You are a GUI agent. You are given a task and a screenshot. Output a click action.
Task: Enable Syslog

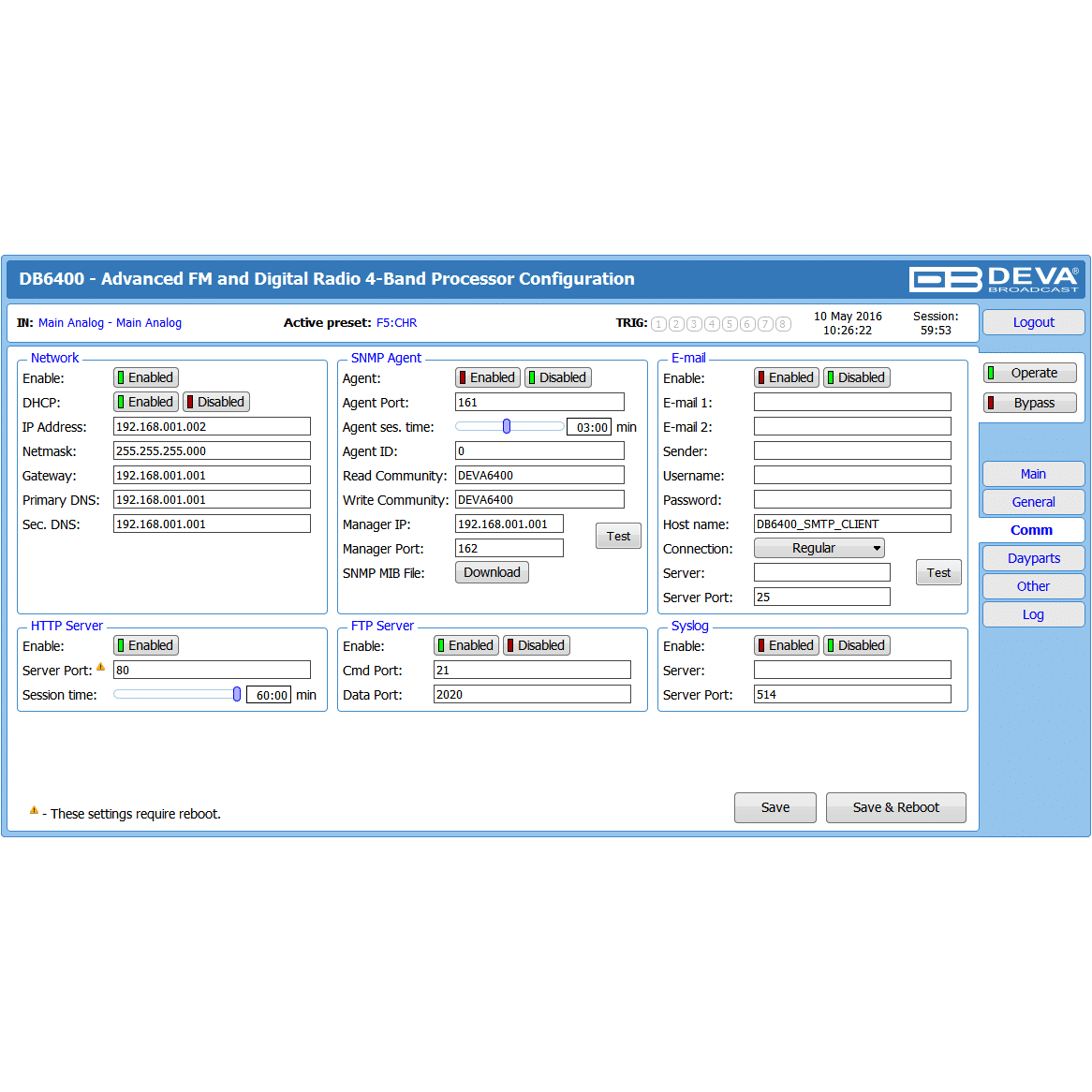click(787, 645)
